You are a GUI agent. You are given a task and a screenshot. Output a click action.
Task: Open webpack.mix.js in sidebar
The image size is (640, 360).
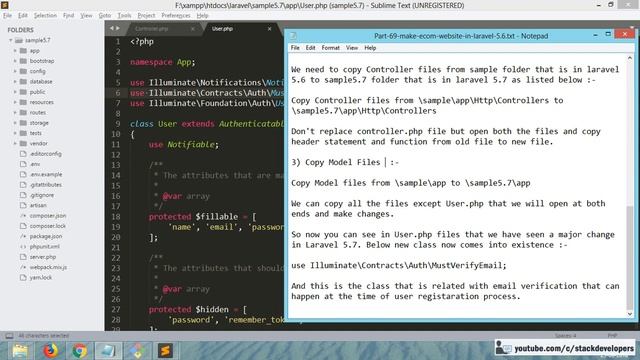pyautogui.click(x=48, y=267)
